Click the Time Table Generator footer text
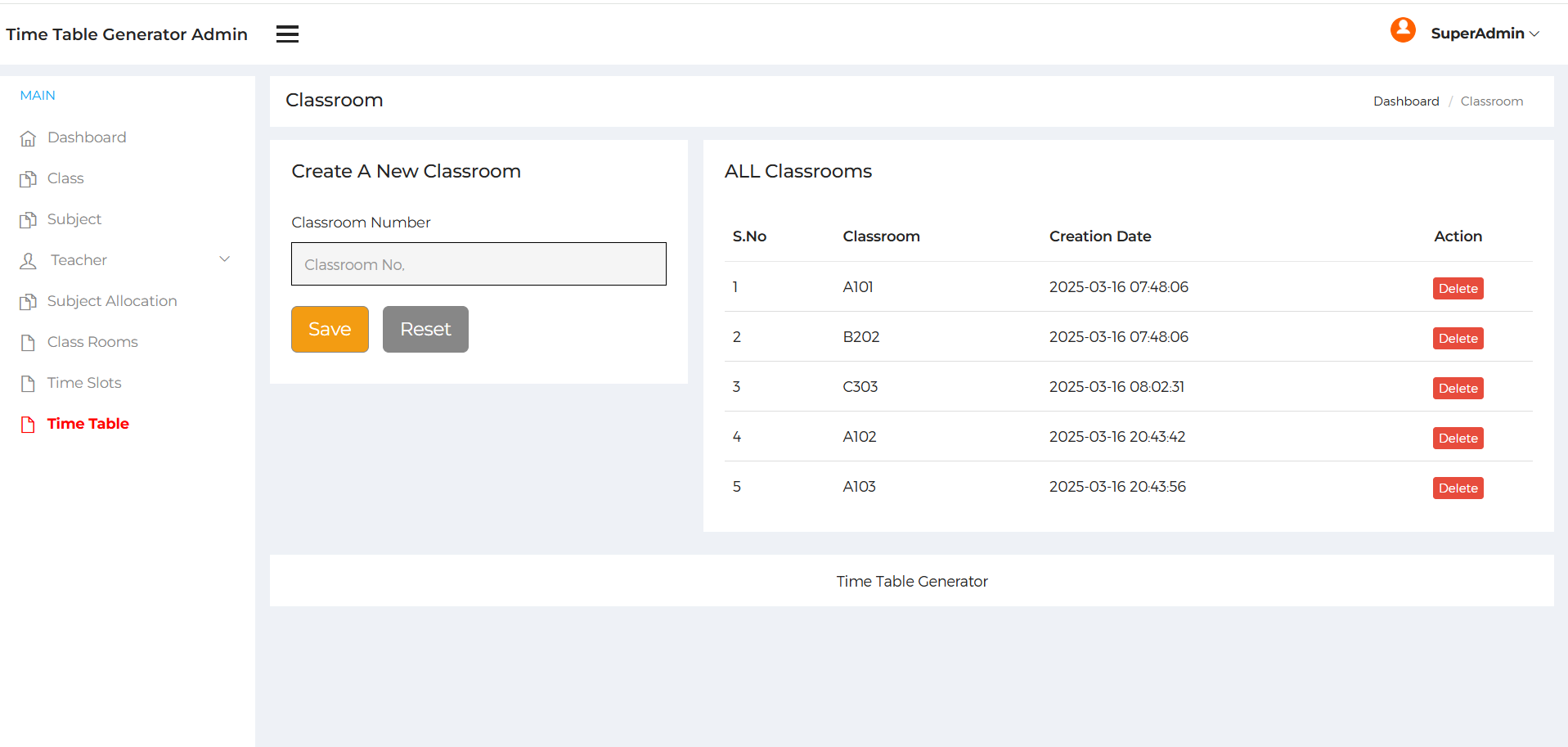 (x=912, y=582)
